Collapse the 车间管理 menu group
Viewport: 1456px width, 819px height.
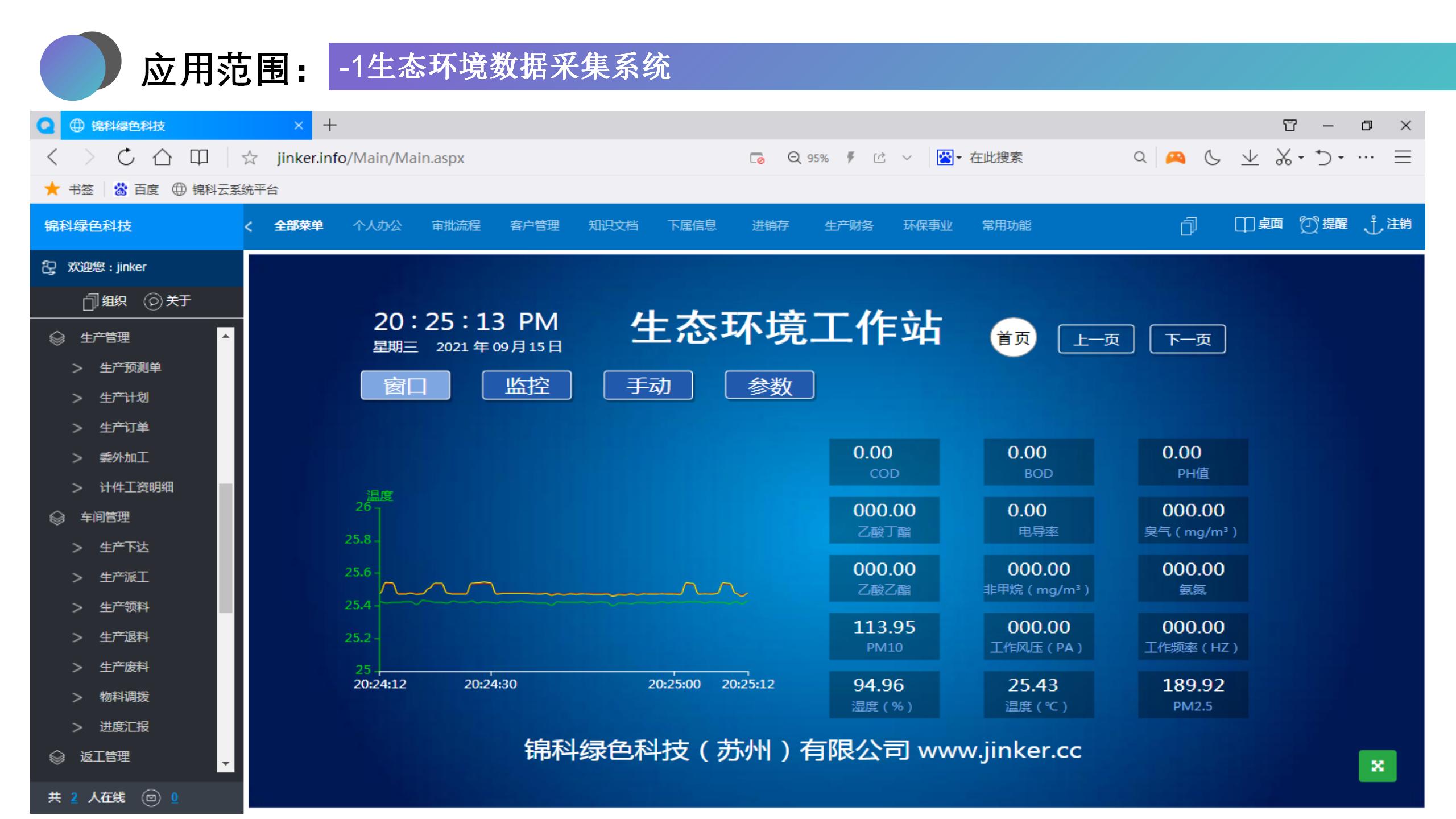[105, 517]
